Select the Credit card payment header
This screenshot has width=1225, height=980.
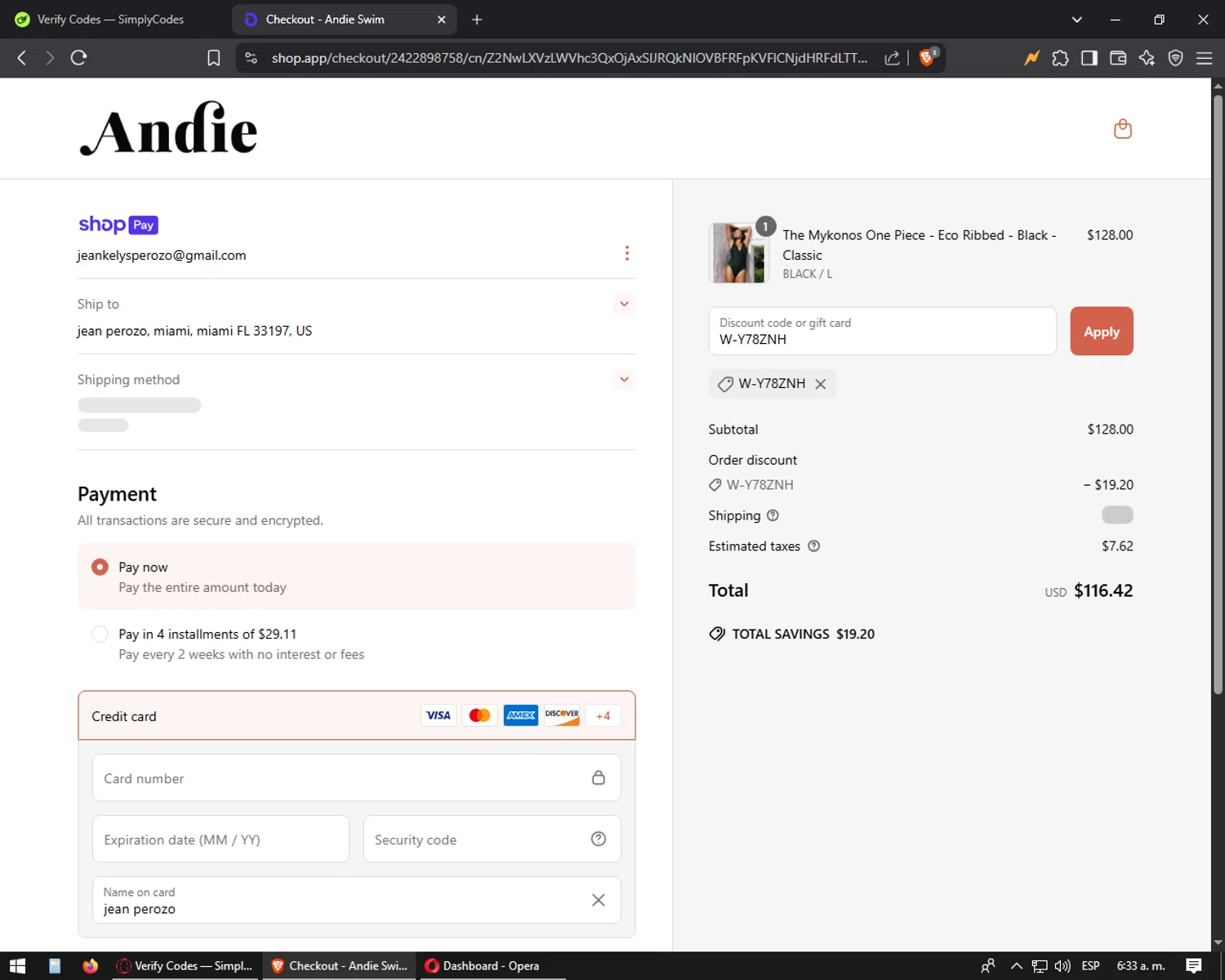click(357, 715)
